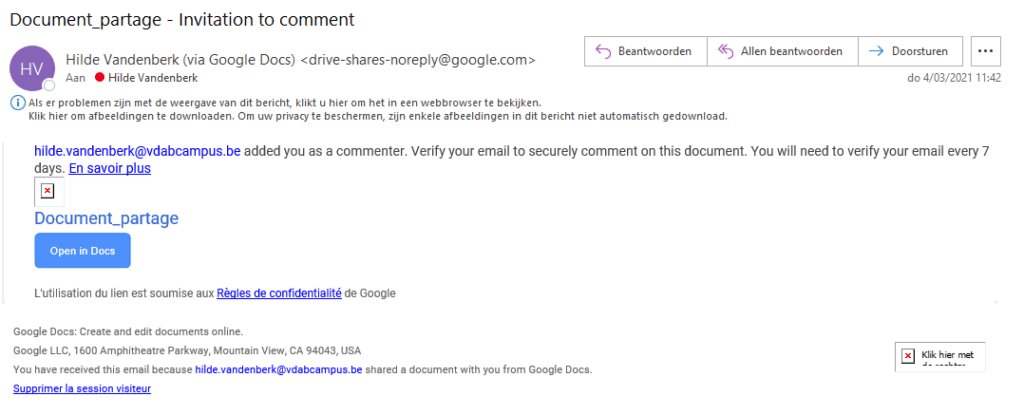Click Supprimer la session visiteur link
The height and width of the screenshot is (415, 1024).
[x=82, y=389]
